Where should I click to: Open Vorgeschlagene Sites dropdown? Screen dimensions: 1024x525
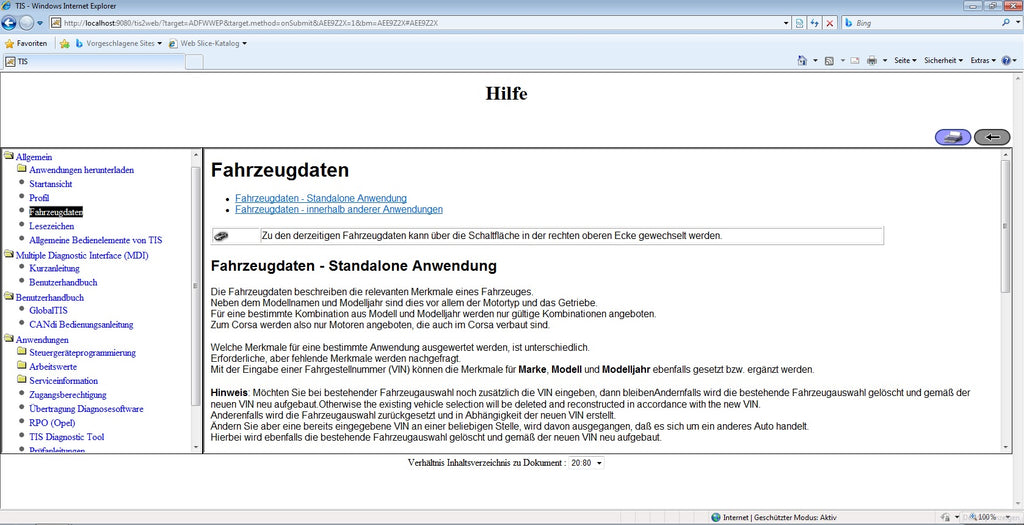118,43
